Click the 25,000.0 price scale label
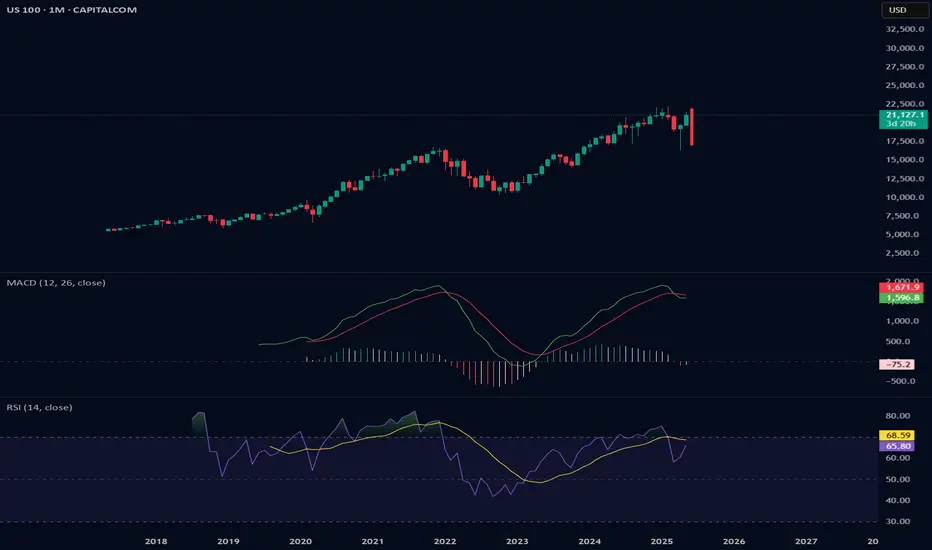 [x=905, y=85]
